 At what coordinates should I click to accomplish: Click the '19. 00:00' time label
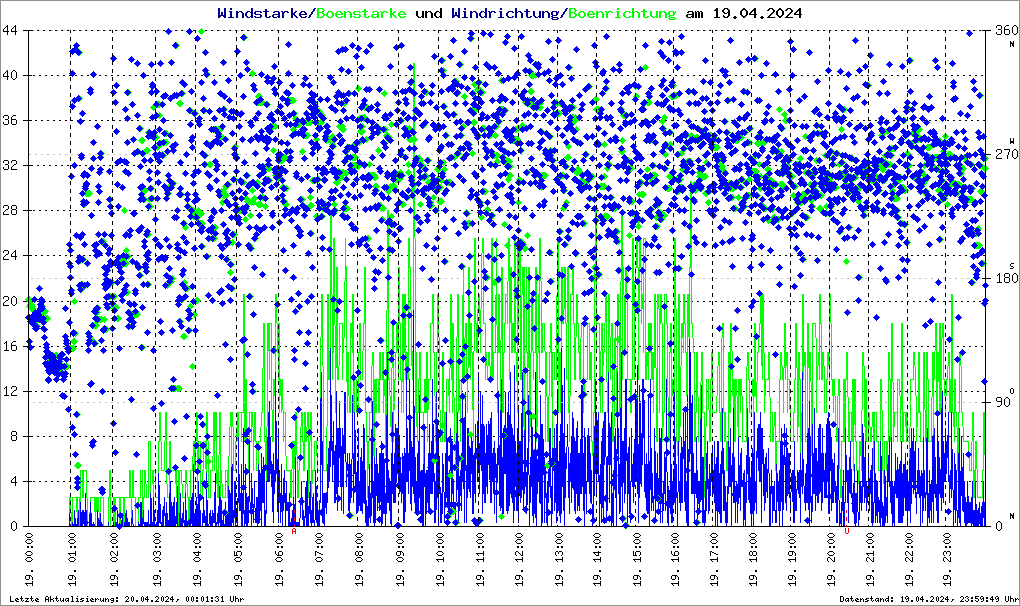pos(30,560)
